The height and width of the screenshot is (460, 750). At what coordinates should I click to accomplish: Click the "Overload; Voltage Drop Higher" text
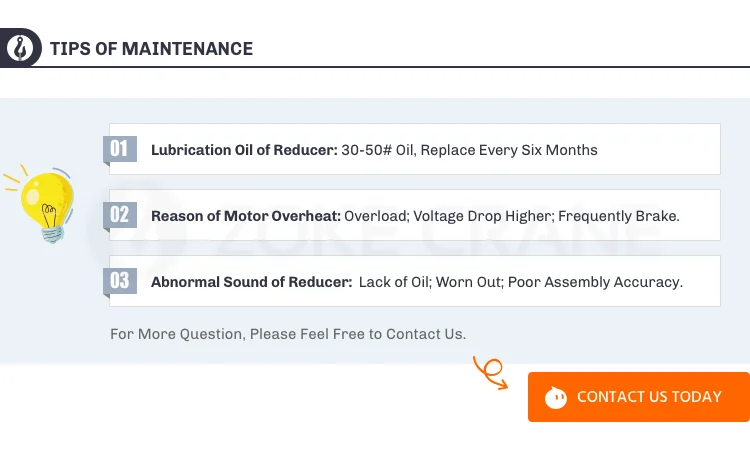pos(447,215)
